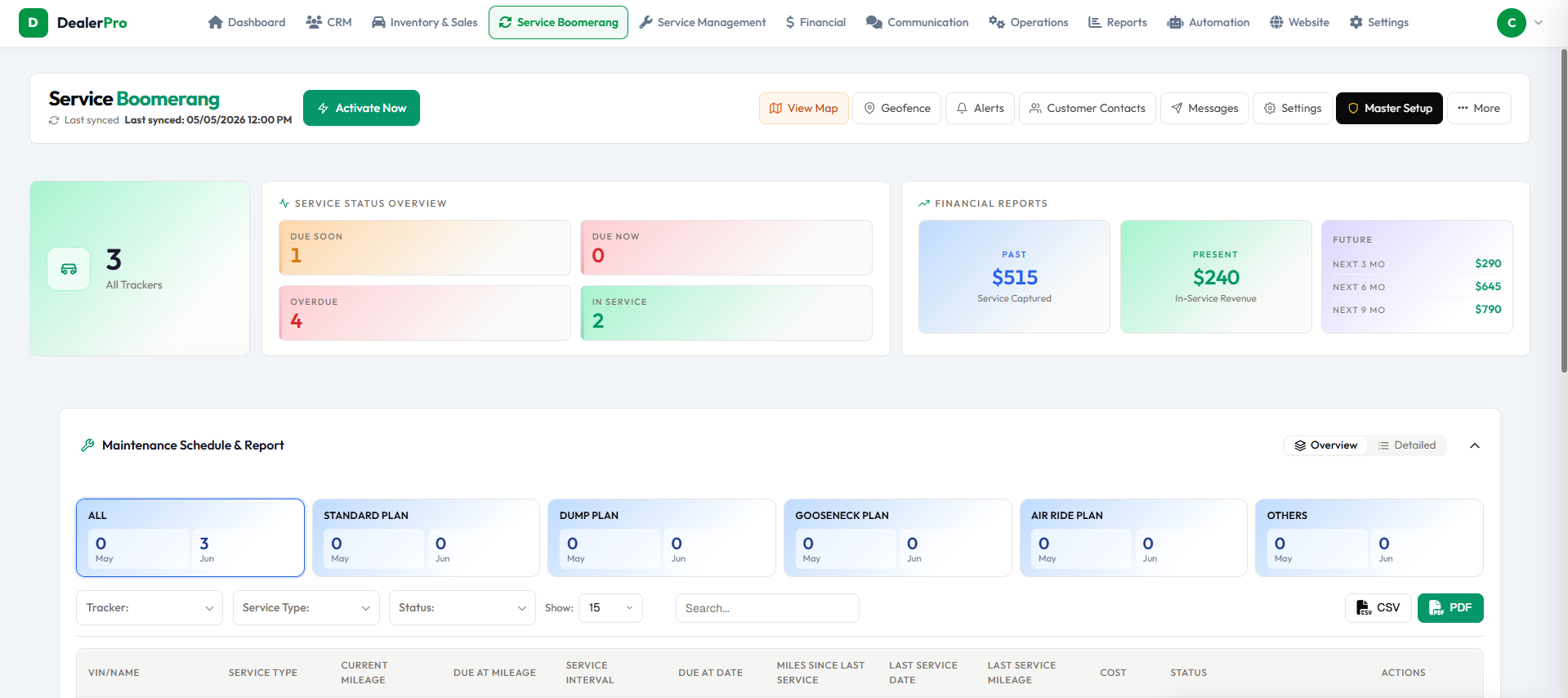Click the Service Status Overview pulse icon
Viewport: 1568px width, 698px height.
pyautogui.click(x=284, y=204)
